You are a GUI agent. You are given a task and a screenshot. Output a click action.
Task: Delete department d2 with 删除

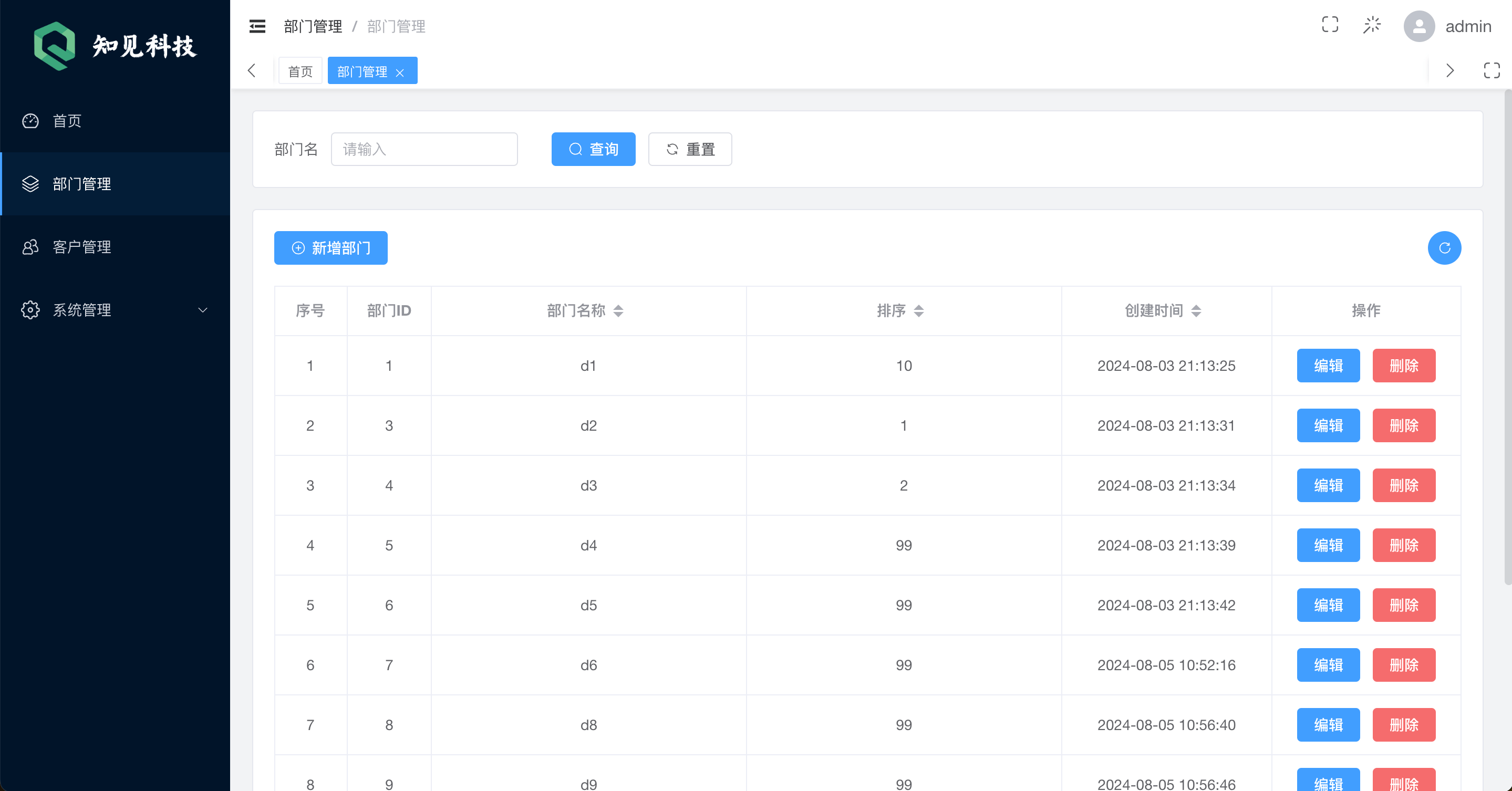click(x=1403, y=425)
